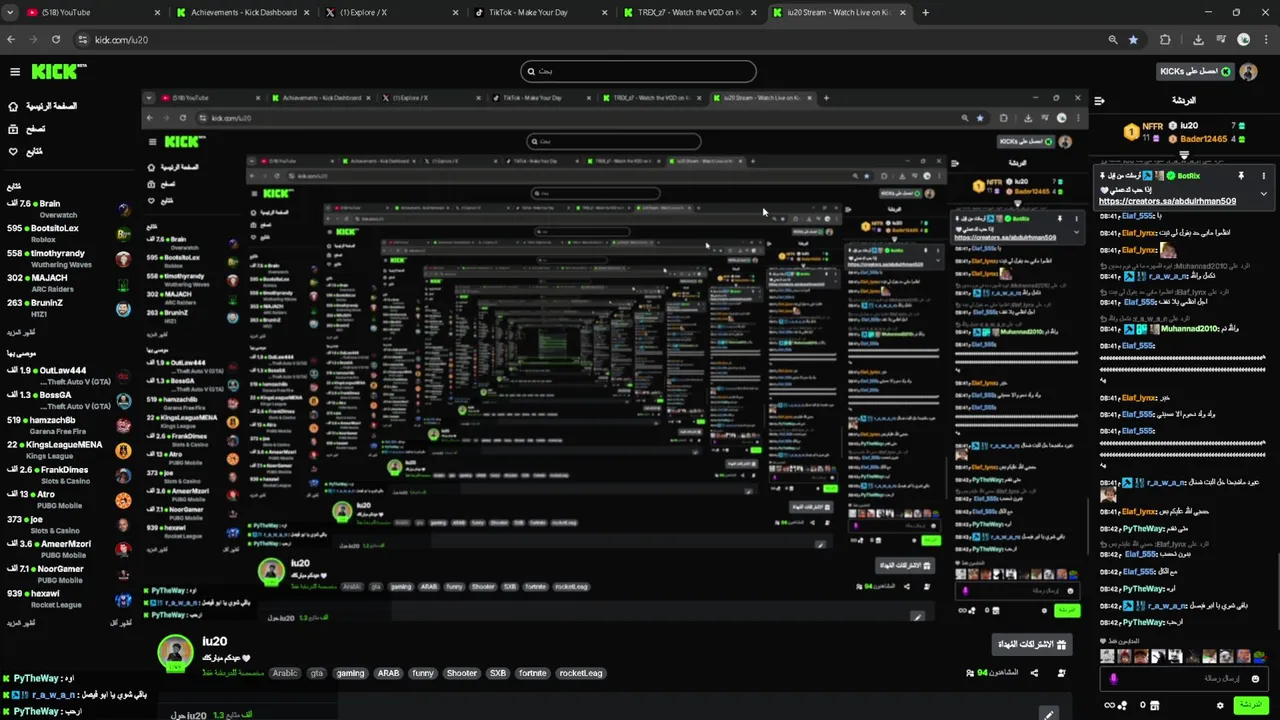
Task: Expand pinned message with its chevron arrow
Action: [1263, 194]
